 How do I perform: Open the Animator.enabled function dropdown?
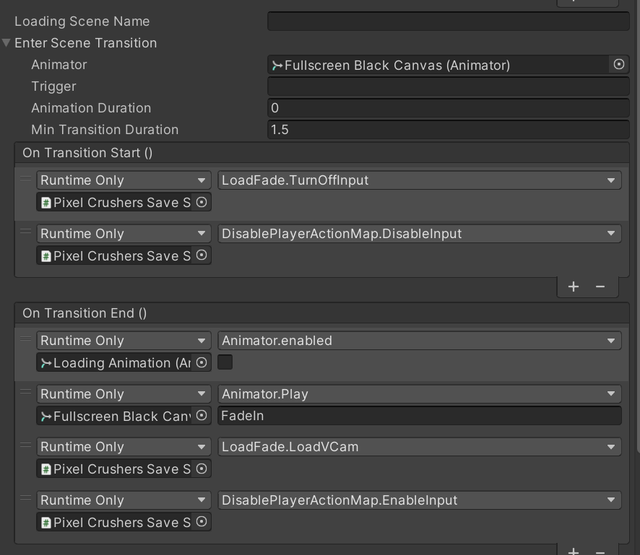coord(420,341)
